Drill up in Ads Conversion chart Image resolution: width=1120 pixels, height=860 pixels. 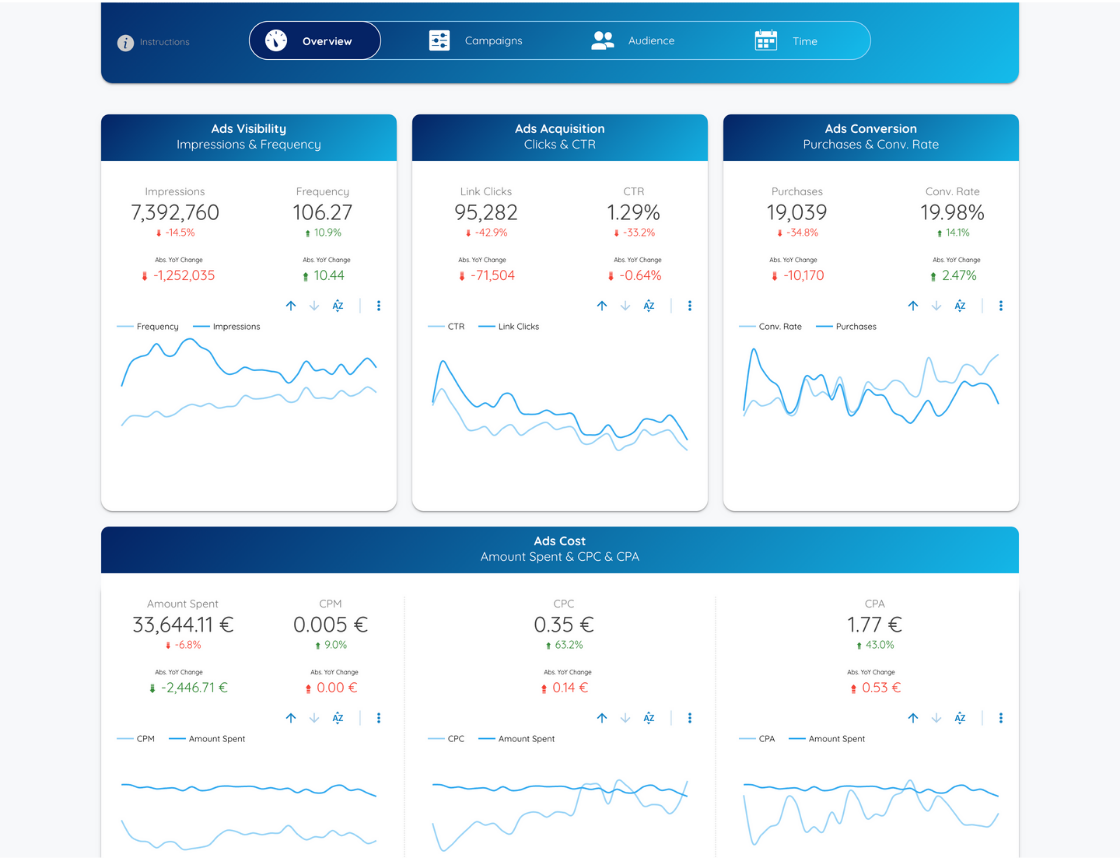click(913, 306)
